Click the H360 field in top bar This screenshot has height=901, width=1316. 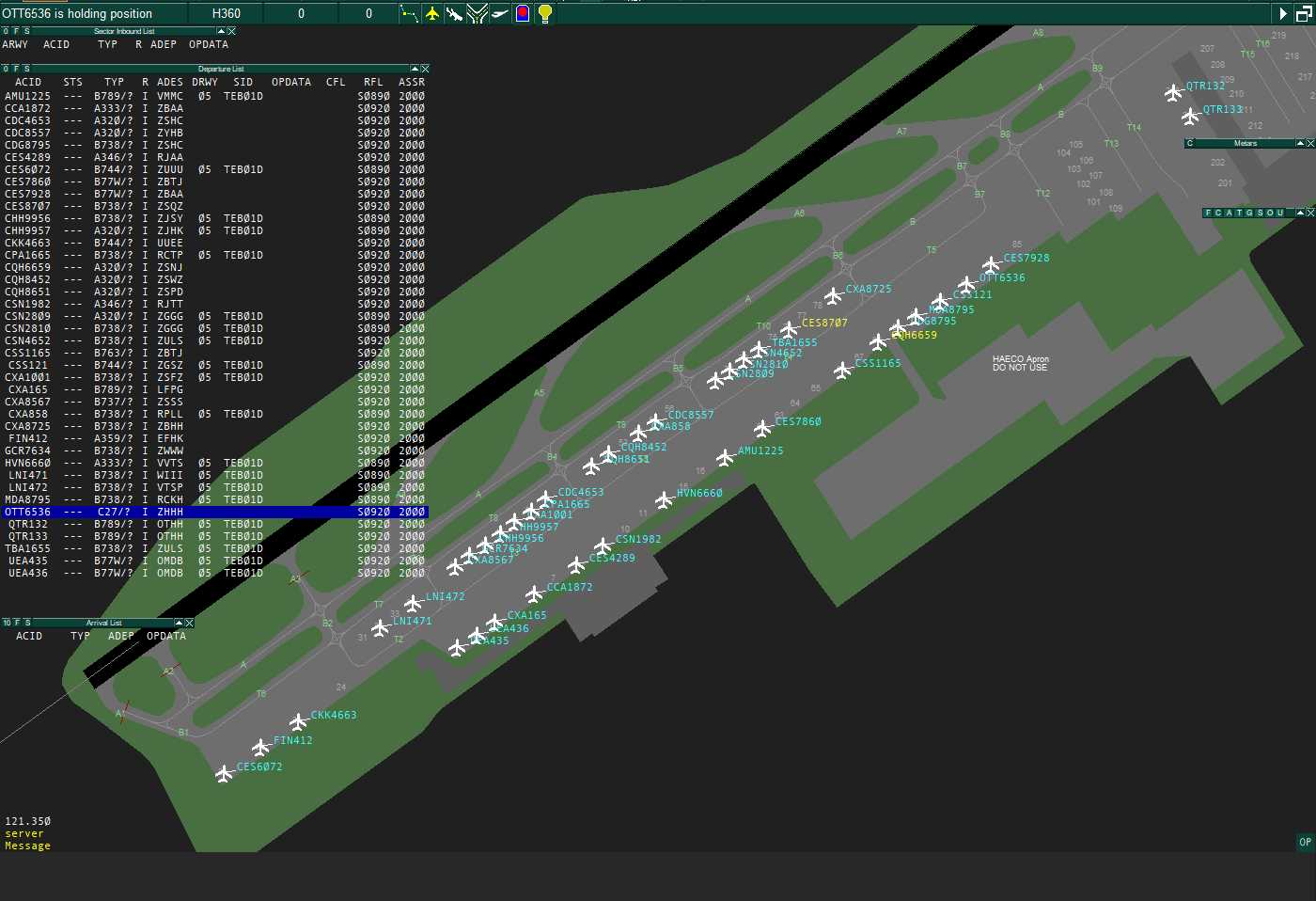tap(226, 13)
